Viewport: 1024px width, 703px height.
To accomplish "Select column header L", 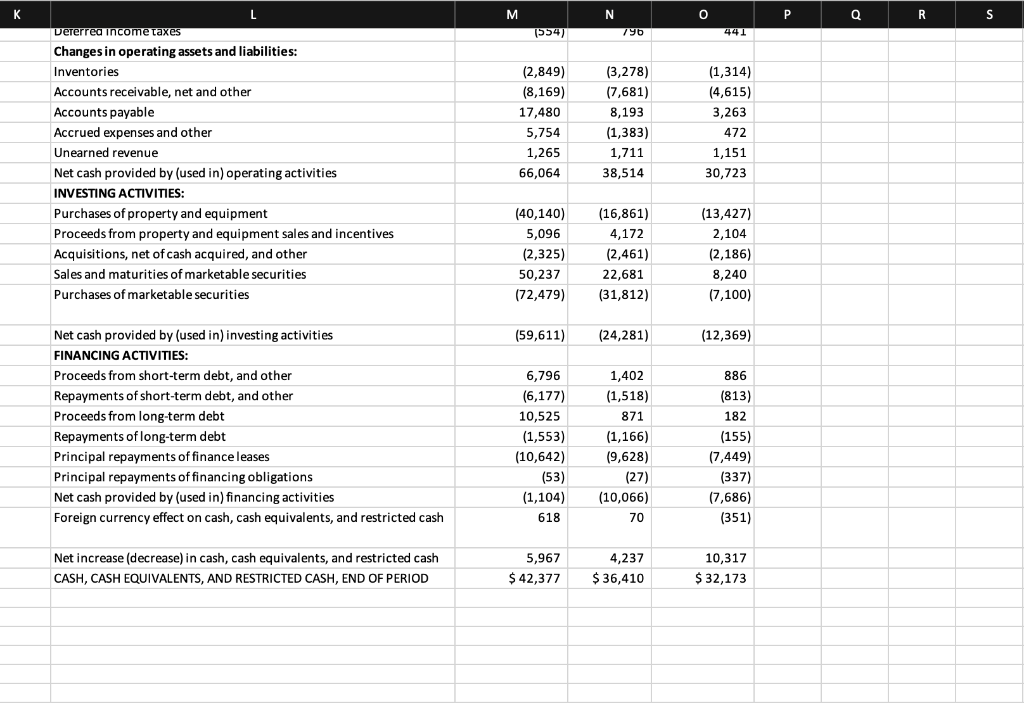I will pyautogui.click(x=253, y=14).
